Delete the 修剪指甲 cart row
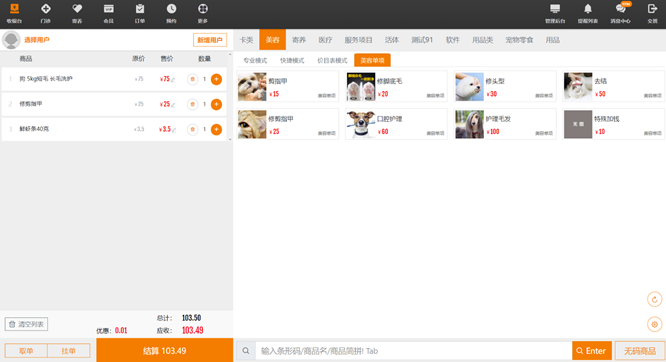Screen dimensions: 666x362 192,104
